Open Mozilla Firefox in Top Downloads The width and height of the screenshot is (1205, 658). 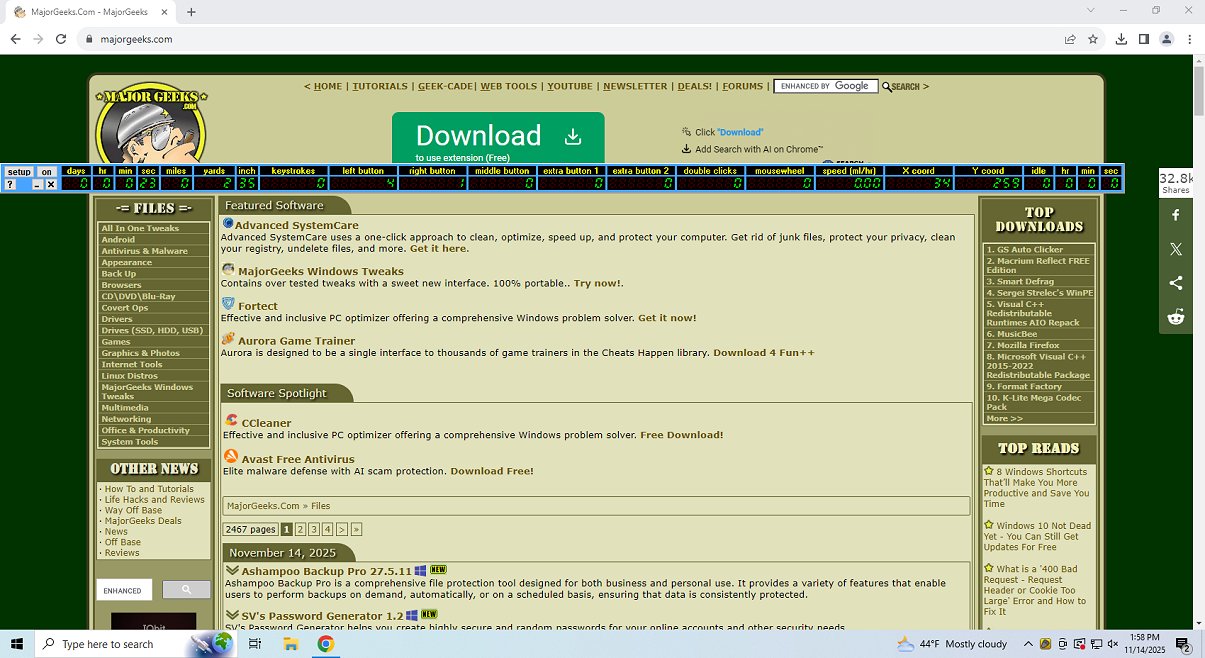point(1023,345)
